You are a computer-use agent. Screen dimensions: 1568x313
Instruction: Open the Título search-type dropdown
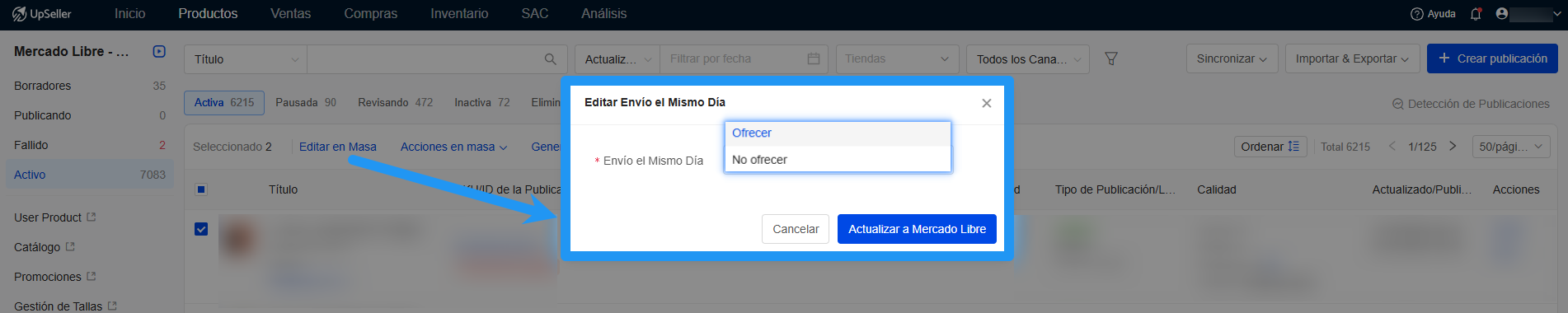pyautogui.click(x=246, y=59)
